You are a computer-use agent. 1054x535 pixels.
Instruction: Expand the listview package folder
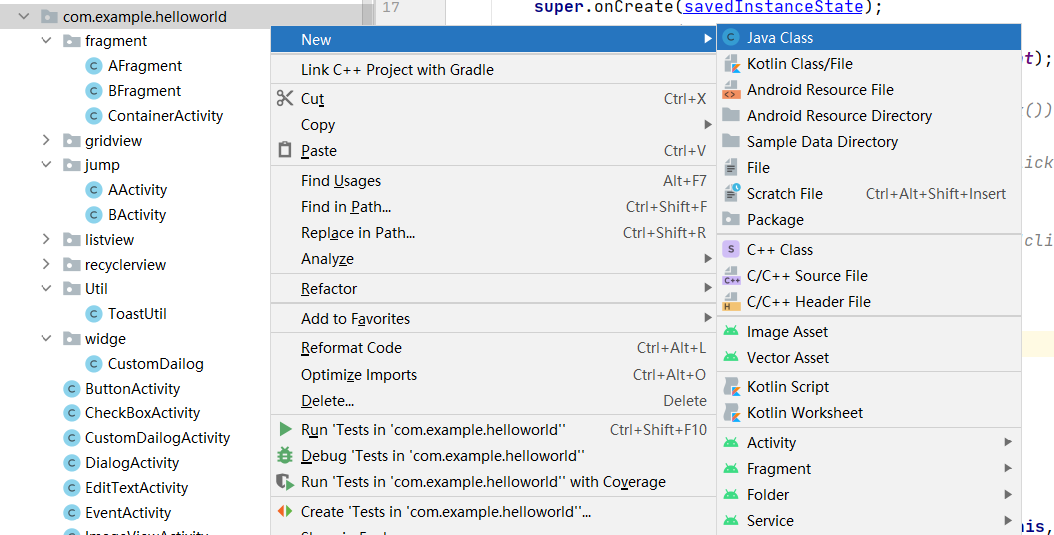click(x=46, y=240)
